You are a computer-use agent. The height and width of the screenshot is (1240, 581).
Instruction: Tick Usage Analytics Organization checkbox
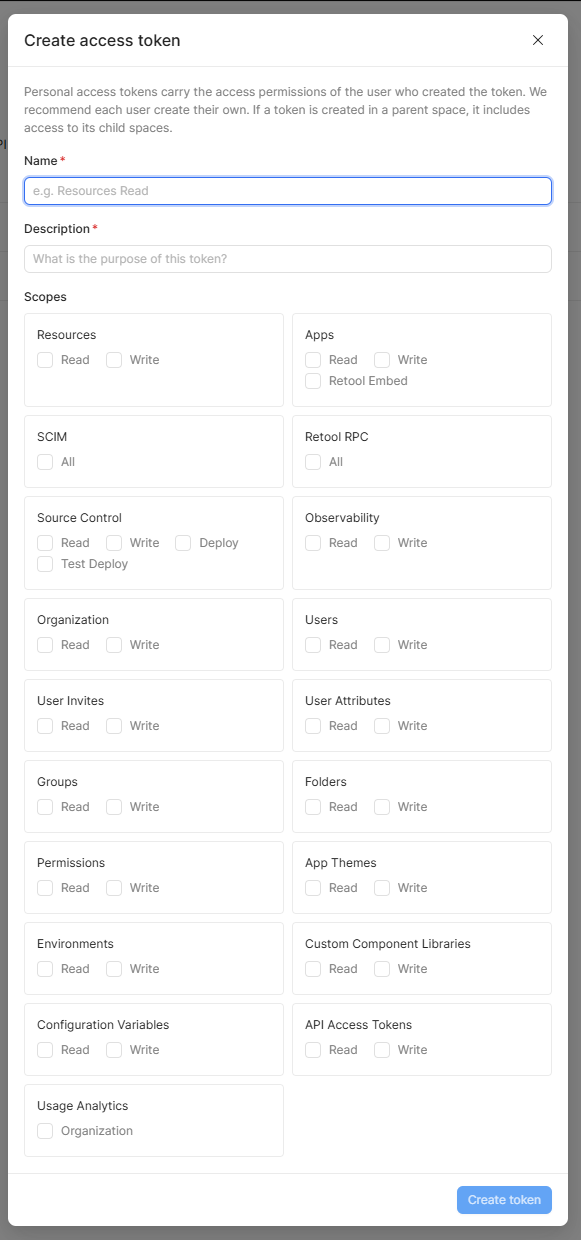pyautogui.click(x=45, y=1131)
